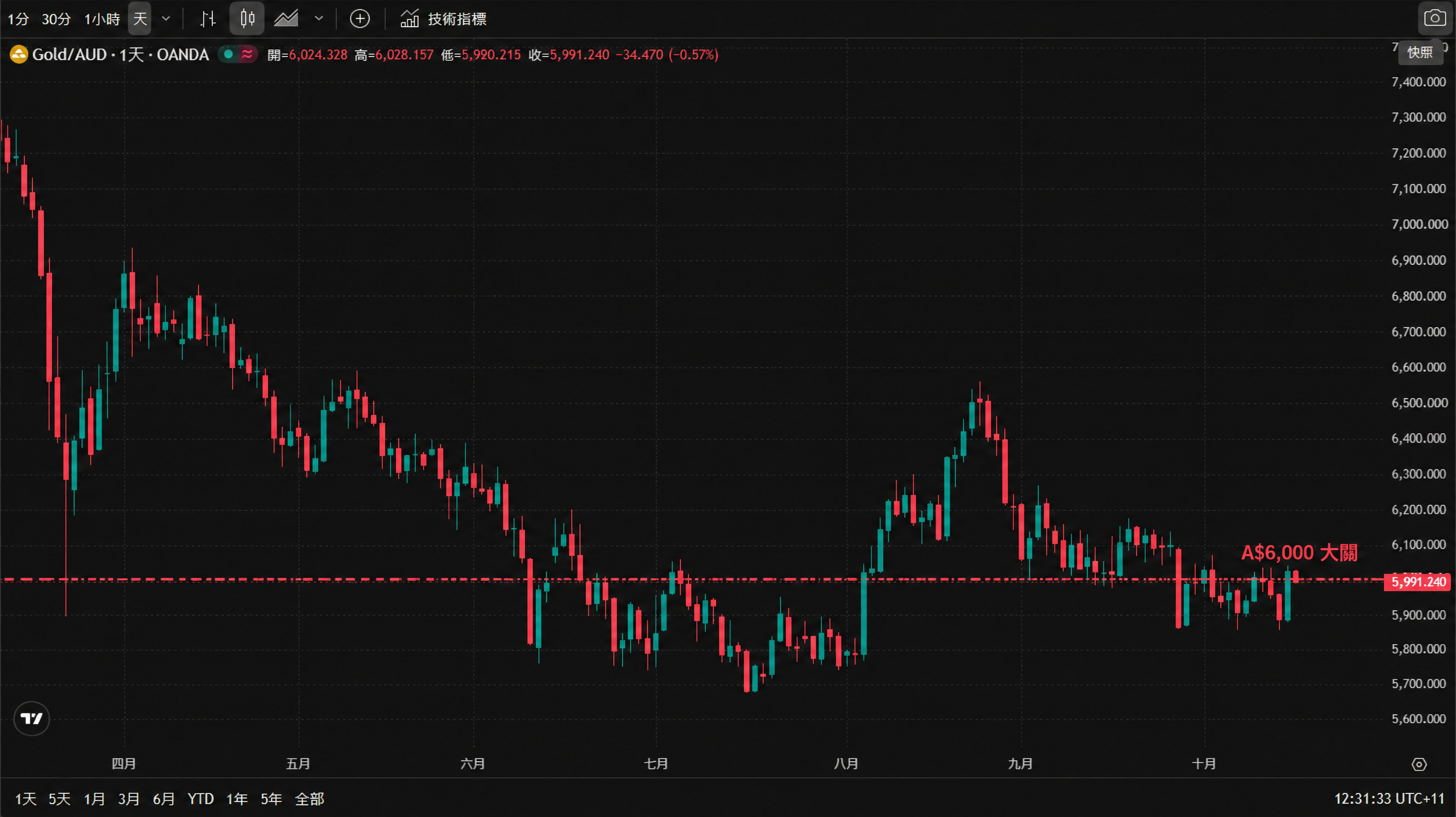Viewport: 1456px width, 817px height.
Task: Switch to bar chart style
Action: pyautogui.click(x=209, y=19)
